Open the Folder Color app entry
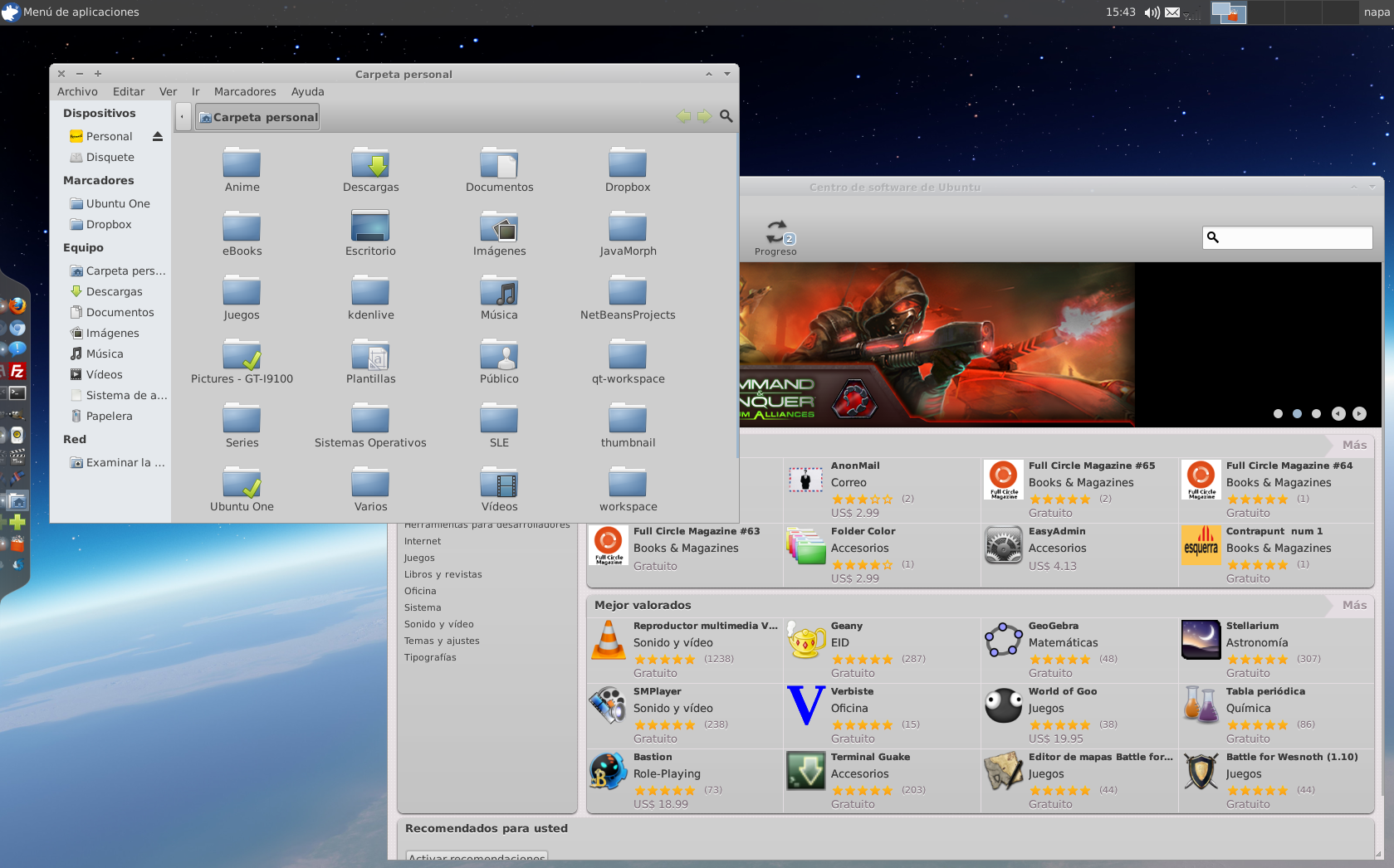Screen dimensions: 1394x868 coord(882,555)
